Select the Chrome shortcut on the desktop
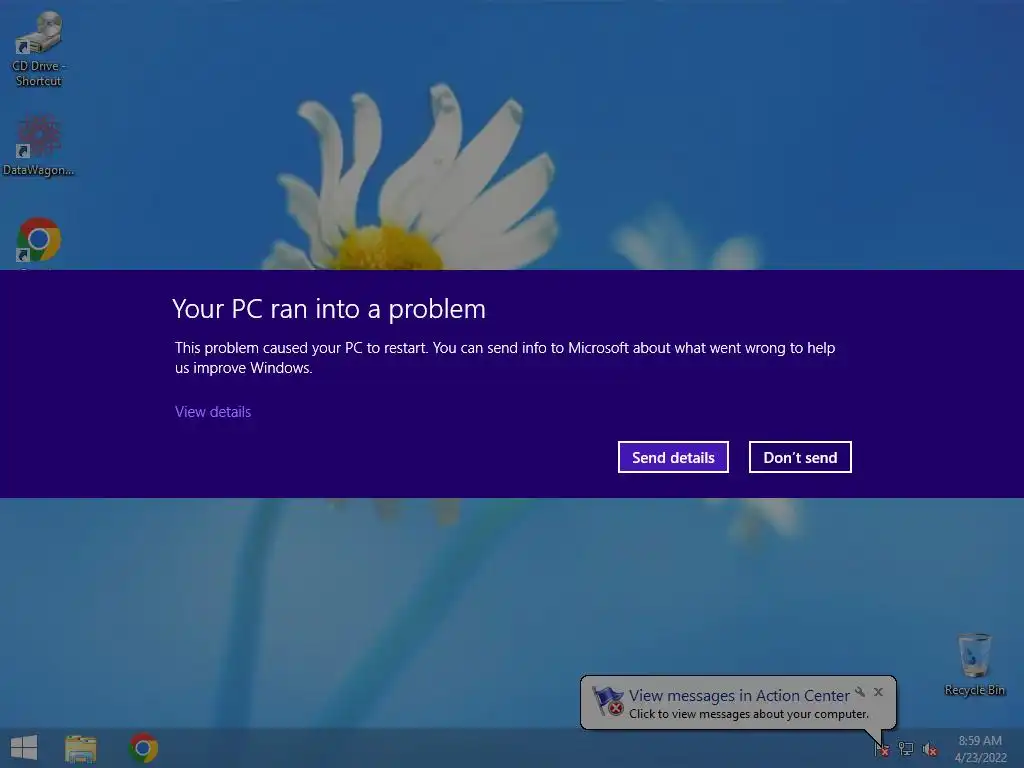This screenshot has width=1024, height=768. (39, 240)
